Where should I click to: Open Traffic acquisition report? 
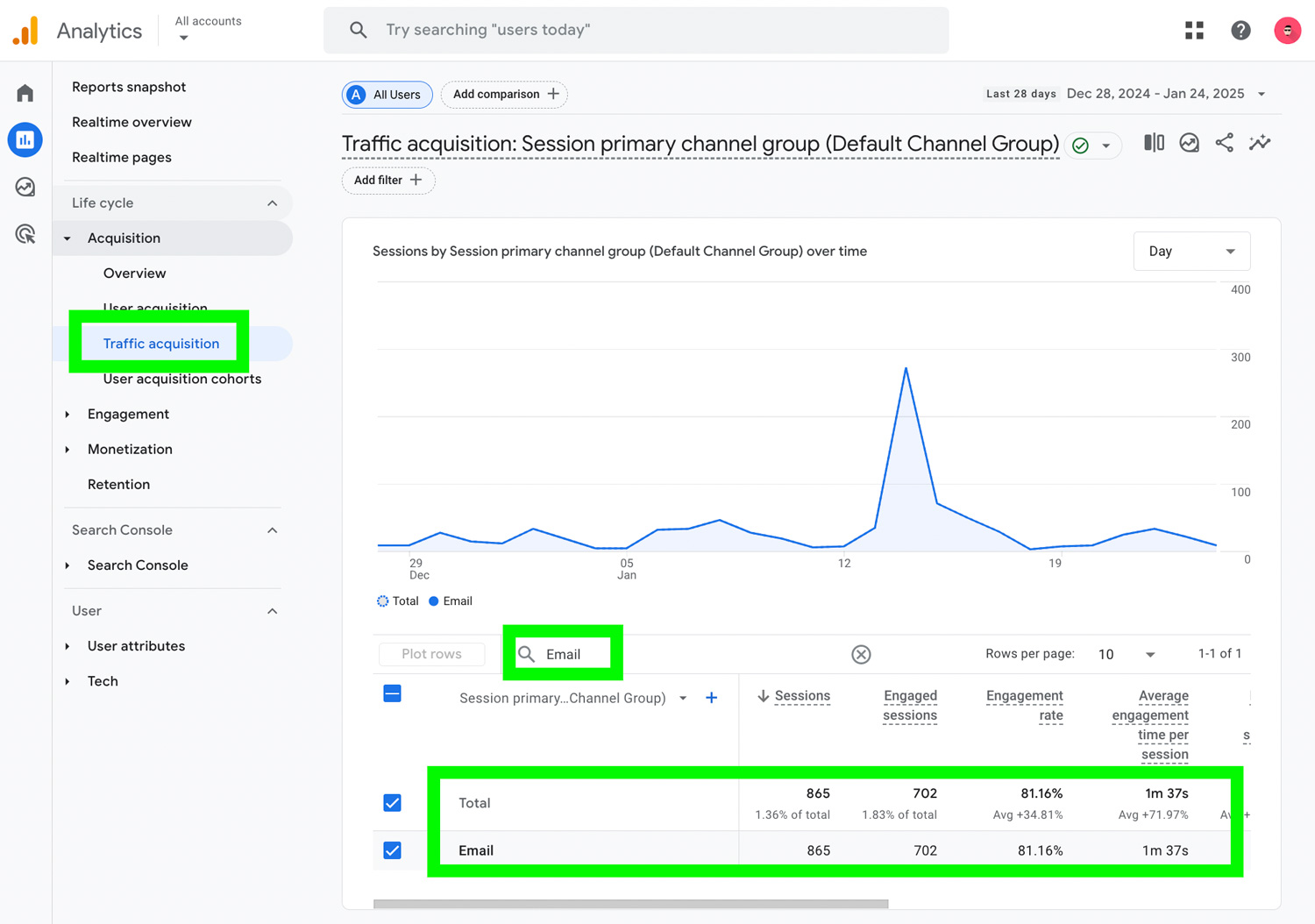(x=161, y=344)
